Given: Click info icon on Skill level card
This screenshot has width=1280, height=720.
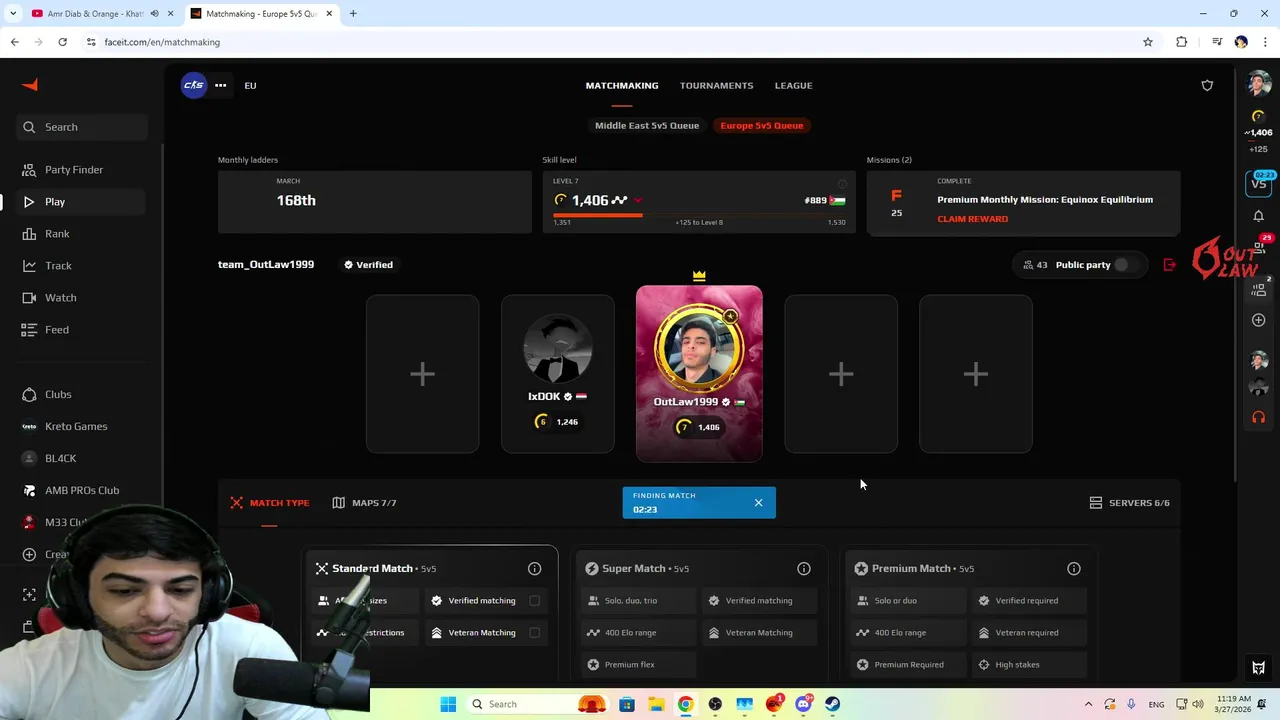Looking at the screenshot, I should tap(842, 184).
